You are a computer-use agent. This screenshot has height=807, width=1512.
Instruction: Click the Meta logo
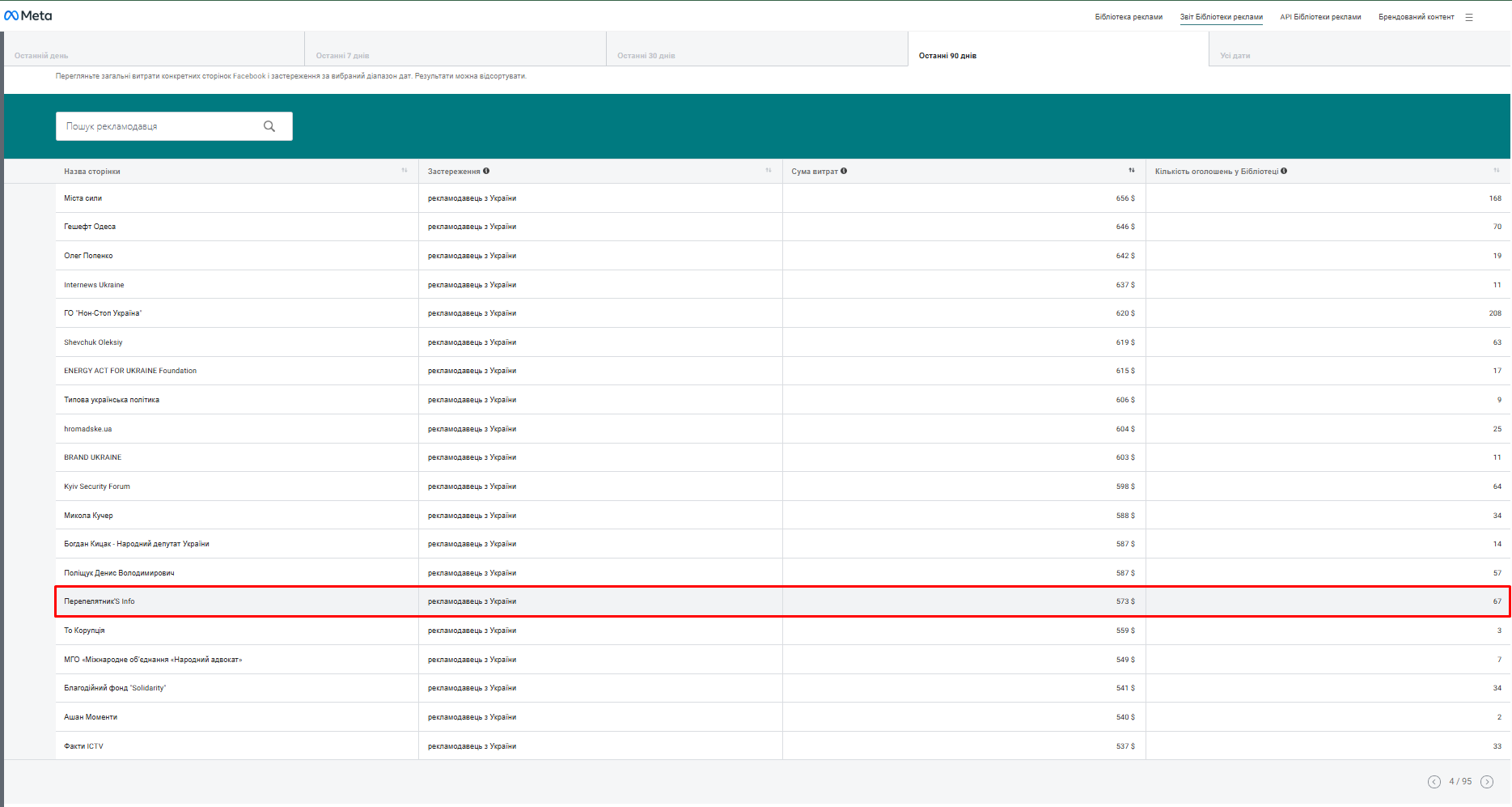click(x=28, y=15)
